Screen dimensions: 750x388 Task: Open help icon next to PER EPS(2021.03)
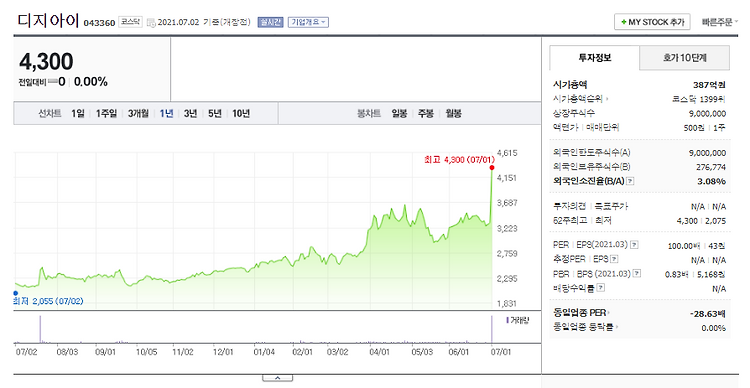[x=634, y=244]
